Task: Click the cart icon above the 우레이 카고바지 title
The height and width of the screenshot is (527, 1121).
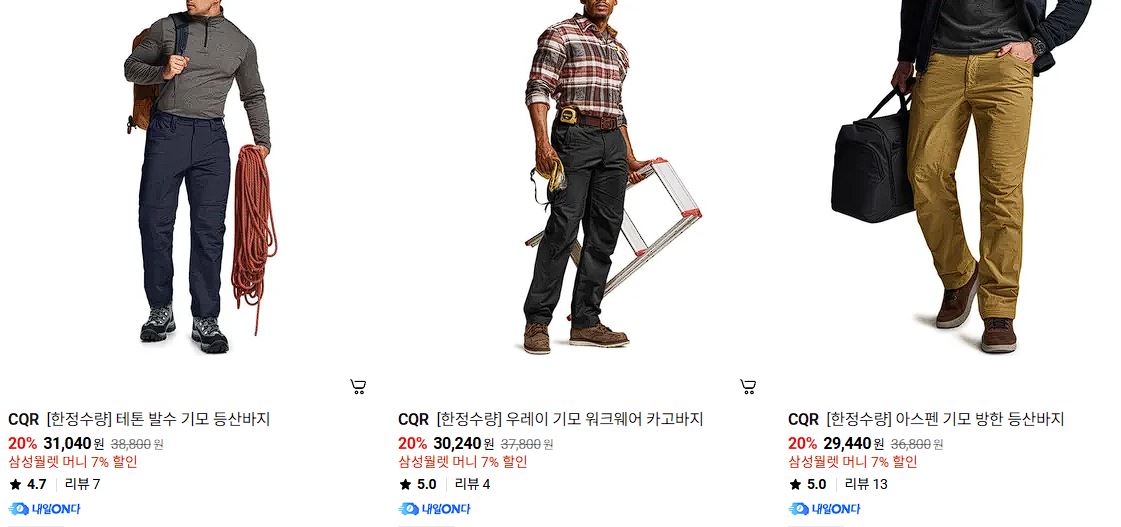Action: (x=748, y=387)
